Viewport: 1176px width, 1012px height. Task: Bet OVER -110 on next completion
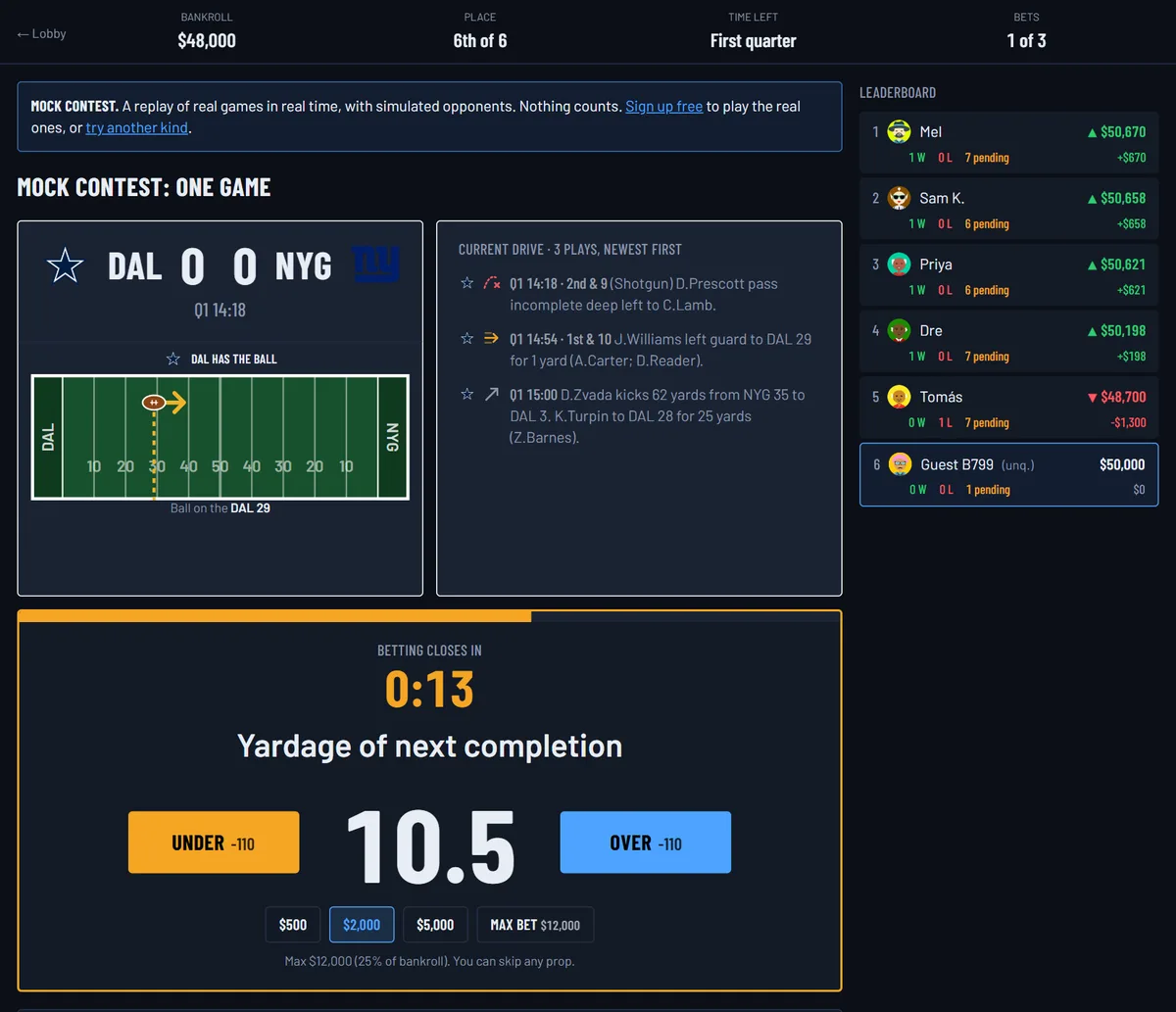[645, 843]
